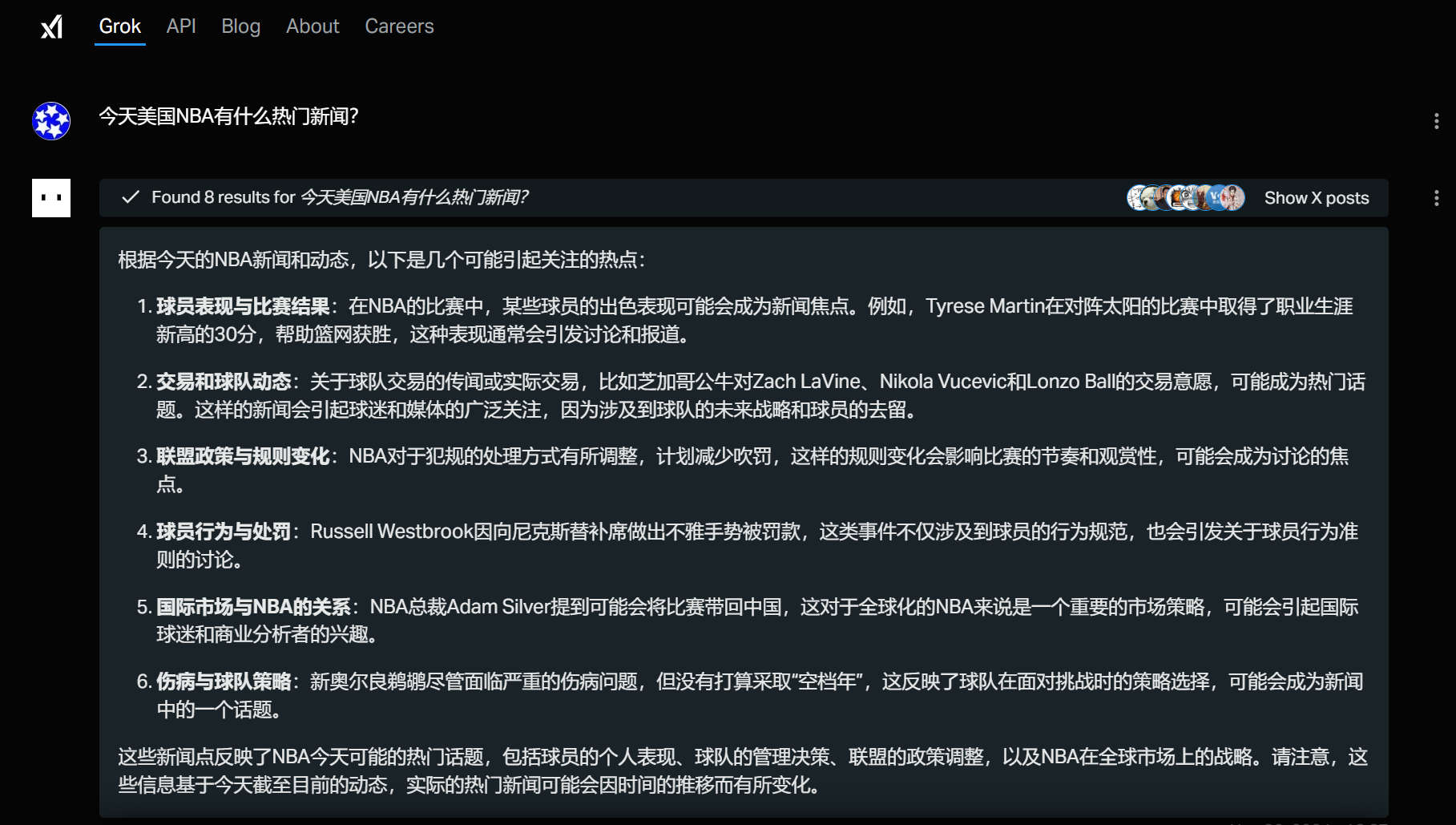
Task: Click the name Russell Westbrook in the response
Action: [392, 532]
